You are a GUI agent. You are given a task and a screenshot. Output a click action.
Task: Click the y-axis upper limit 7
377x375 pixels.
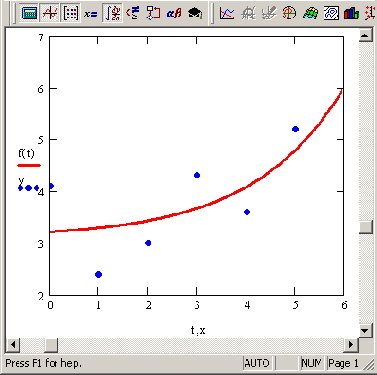(x=41, y=37)
